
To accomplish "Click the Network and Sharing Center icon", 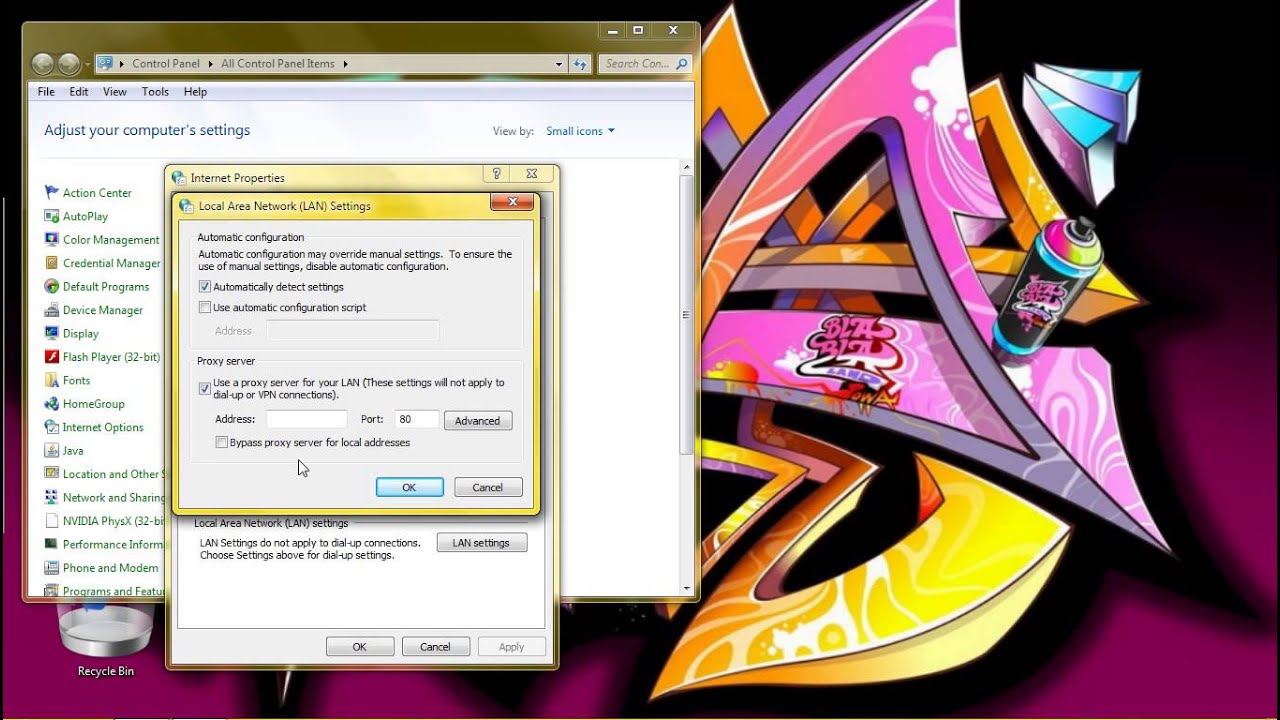I will click(52, 497).
